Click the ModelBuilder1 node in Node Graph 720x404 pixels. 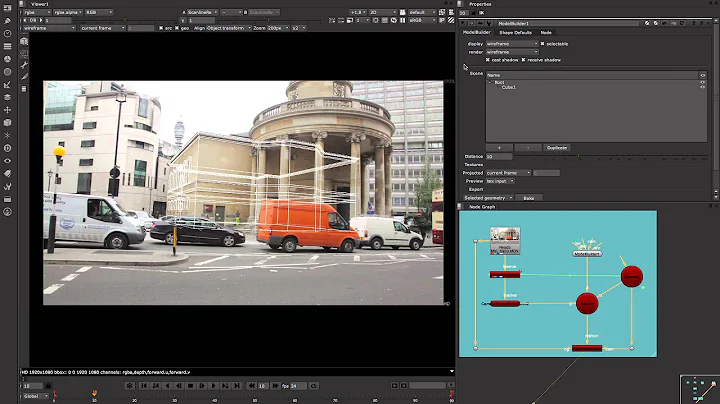pyautogui.click(x=586, y=254)
